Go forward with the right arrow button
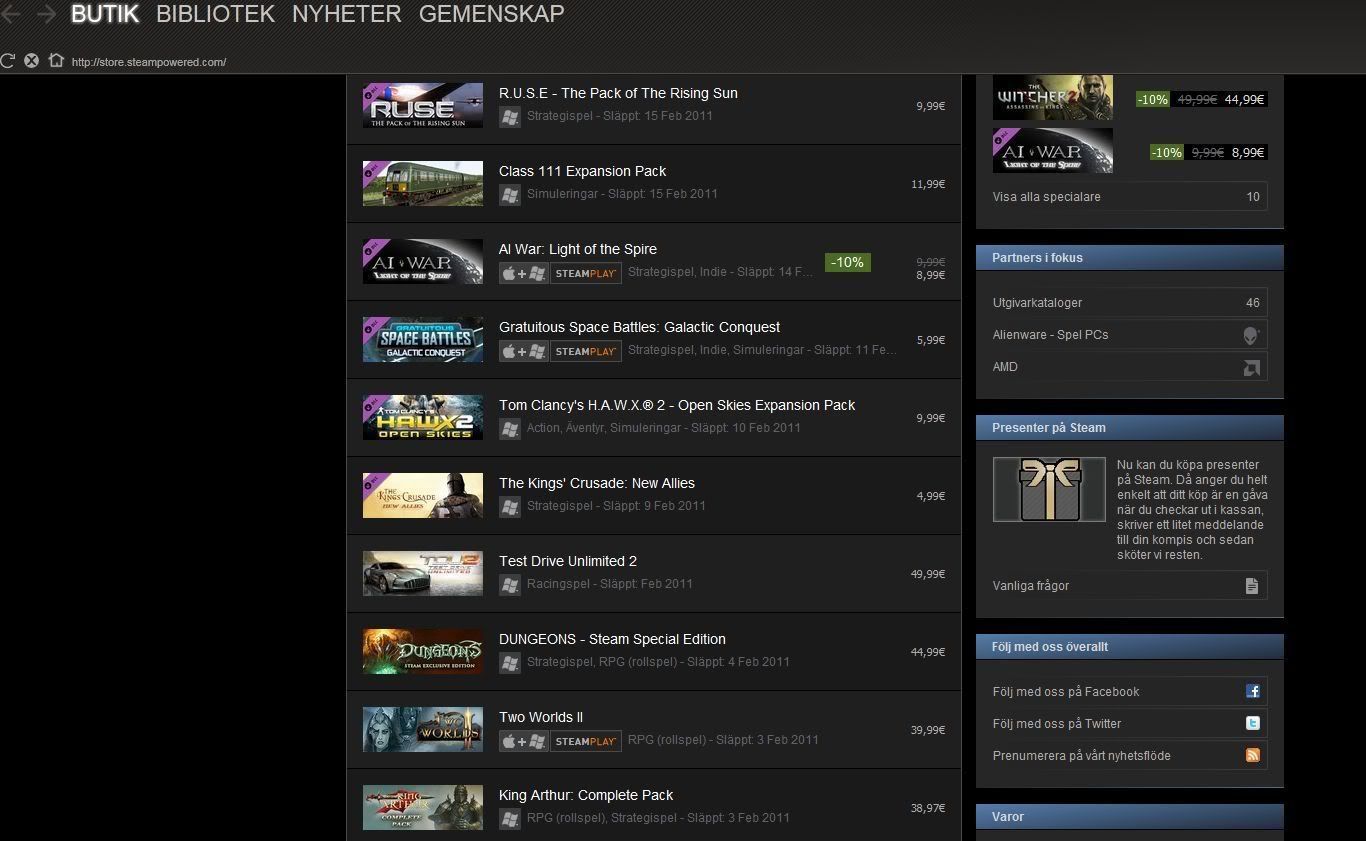 (x=45, y=14)
